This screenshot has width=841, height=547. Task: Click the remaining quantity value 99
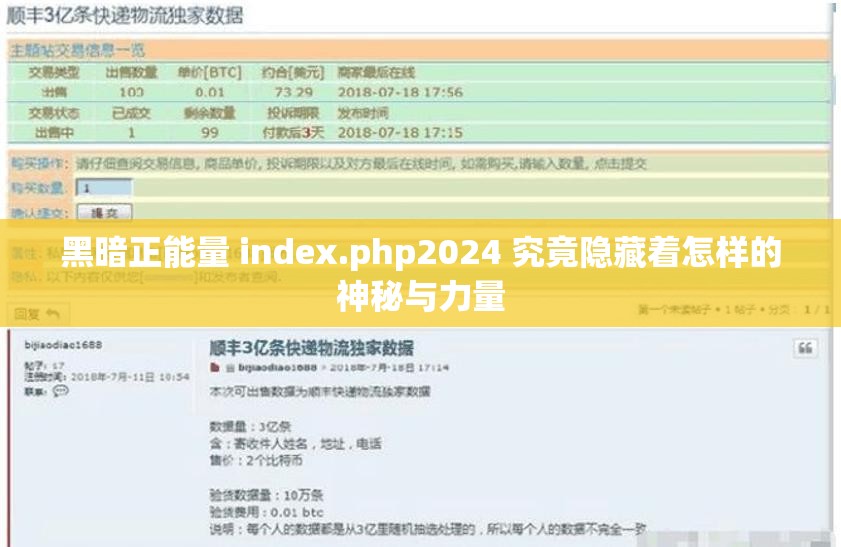click(x=210, y=132)
